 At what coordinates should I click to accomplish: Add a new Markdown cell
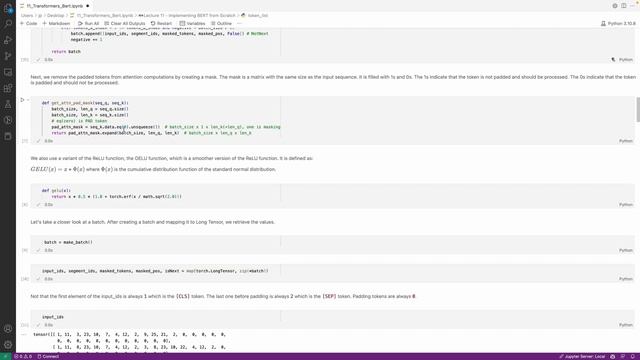click(x=56, y=24)
